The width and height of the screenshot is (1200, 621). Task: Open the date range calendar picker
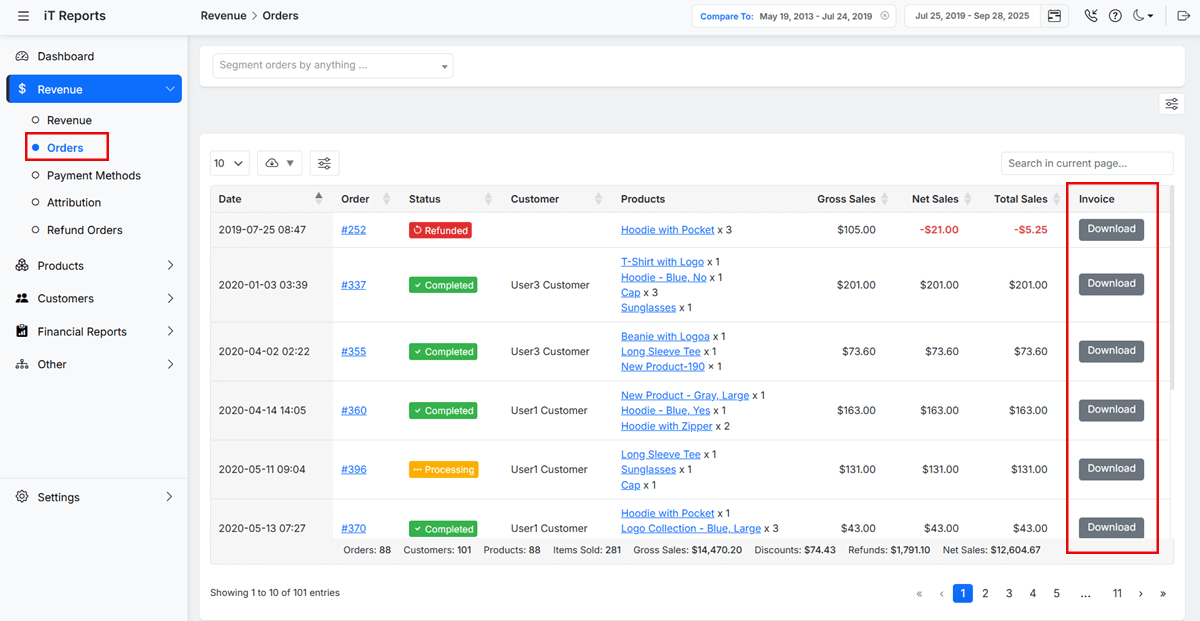(x=1054, y=16)
